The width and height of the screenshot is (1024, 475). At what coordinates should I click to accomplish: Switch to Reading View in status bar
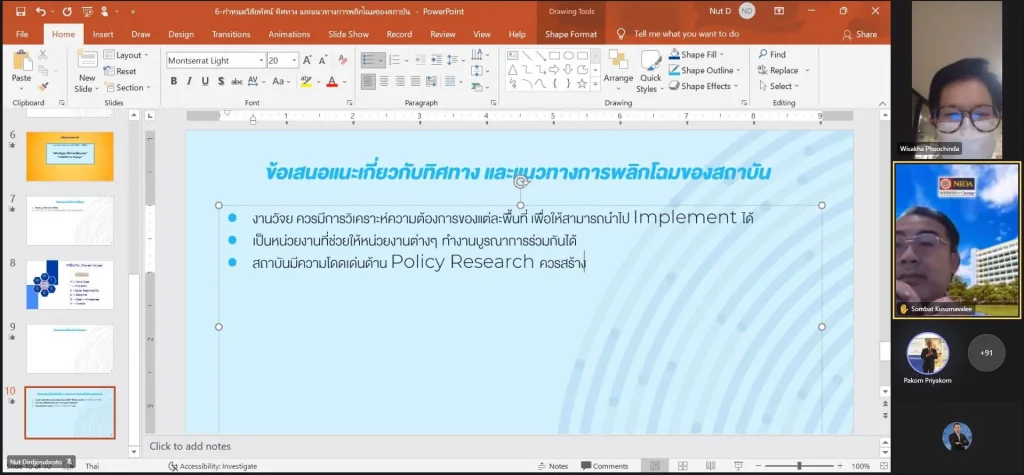710,466
